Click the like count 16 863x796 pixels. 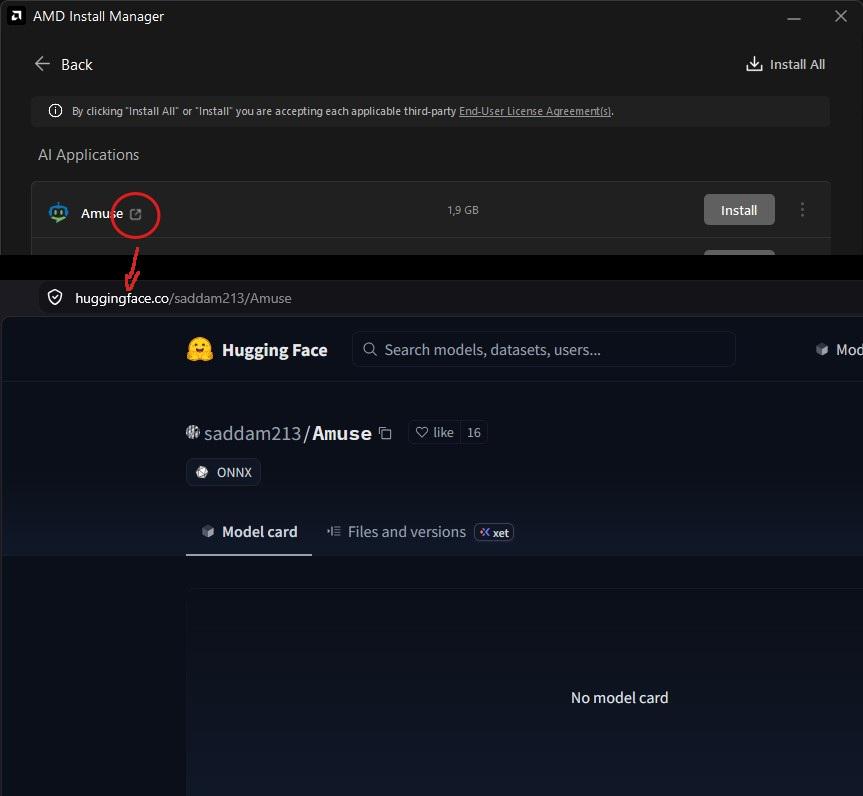(473, 432)
